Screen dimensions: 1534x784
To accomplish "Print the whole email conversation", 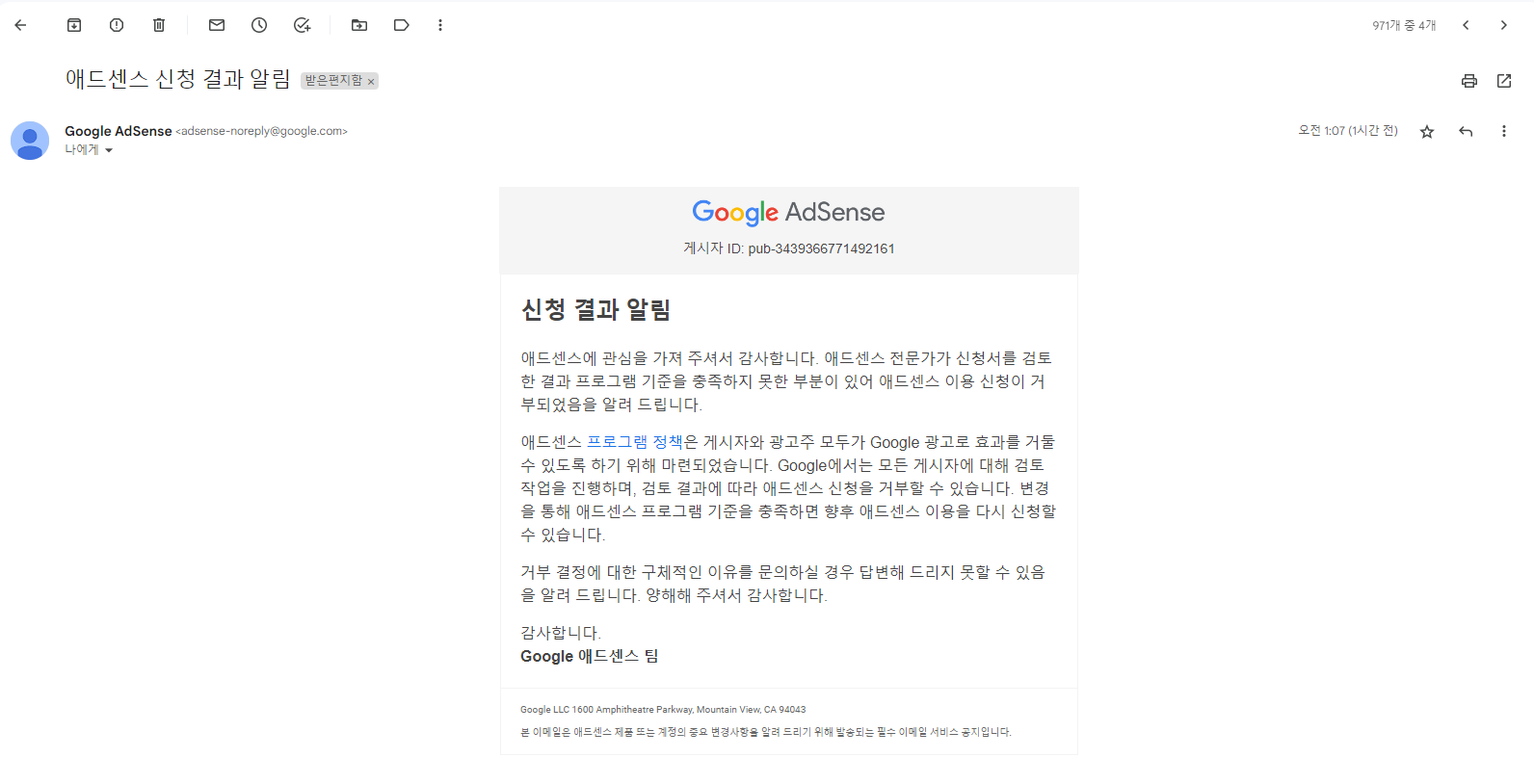I will 1469,81.
